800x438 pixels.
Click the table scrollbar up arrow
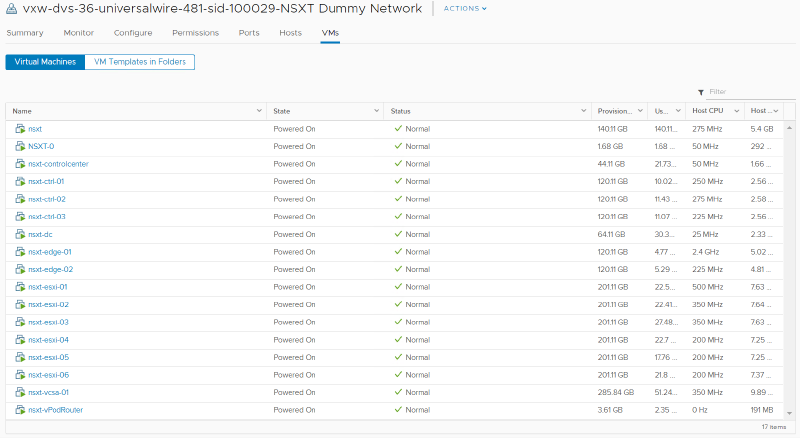tap(789, 127)
